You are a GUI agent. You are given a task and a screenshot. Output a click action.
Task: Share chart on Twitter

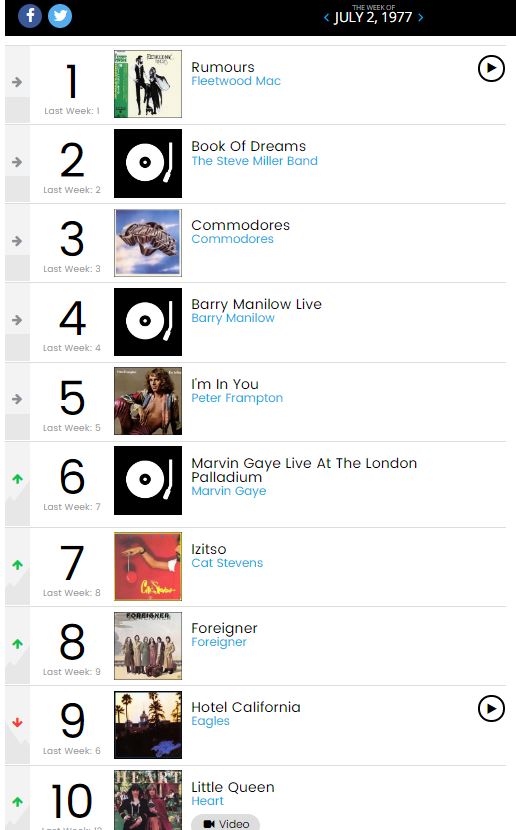[60, 15]
